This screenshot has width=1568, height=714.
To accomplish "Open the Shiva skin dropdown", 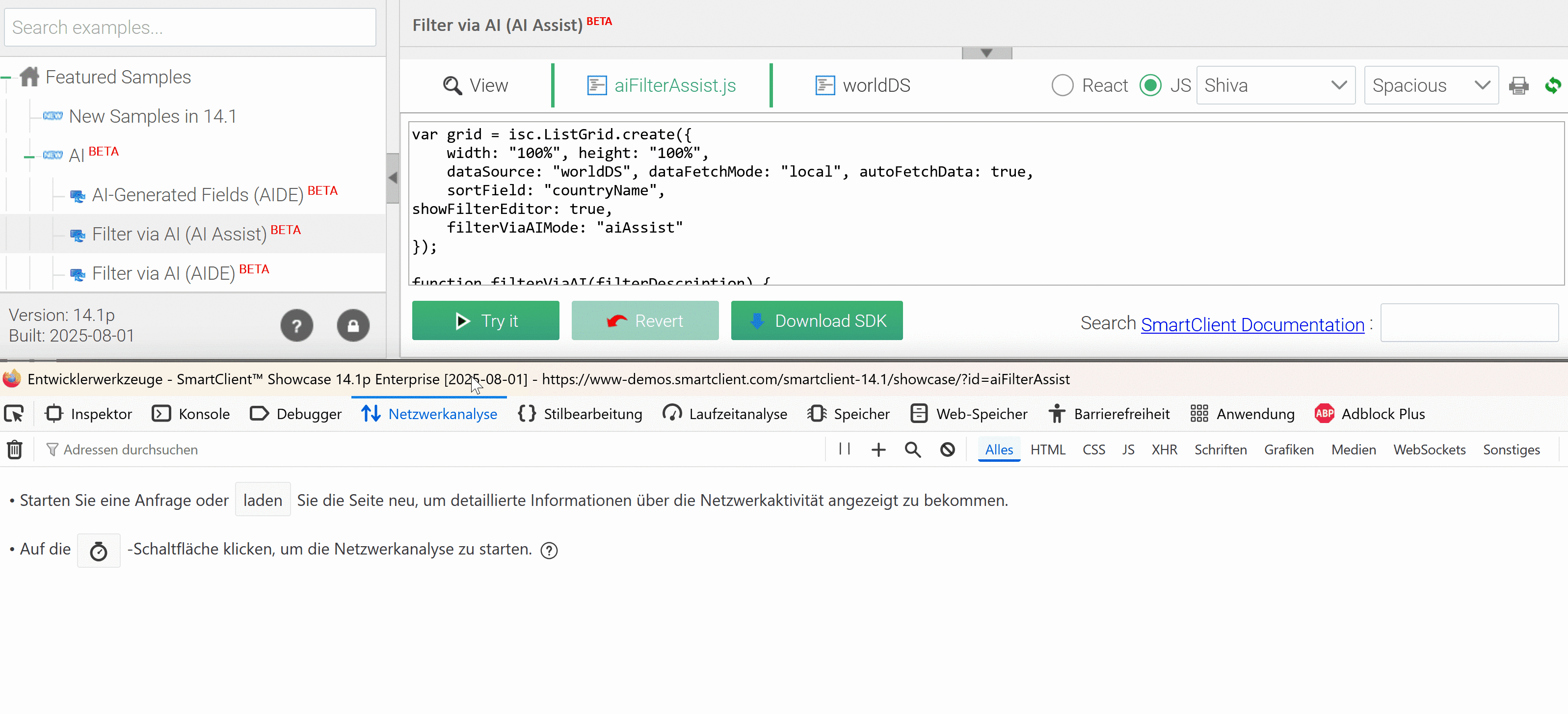I will 1275,85.
